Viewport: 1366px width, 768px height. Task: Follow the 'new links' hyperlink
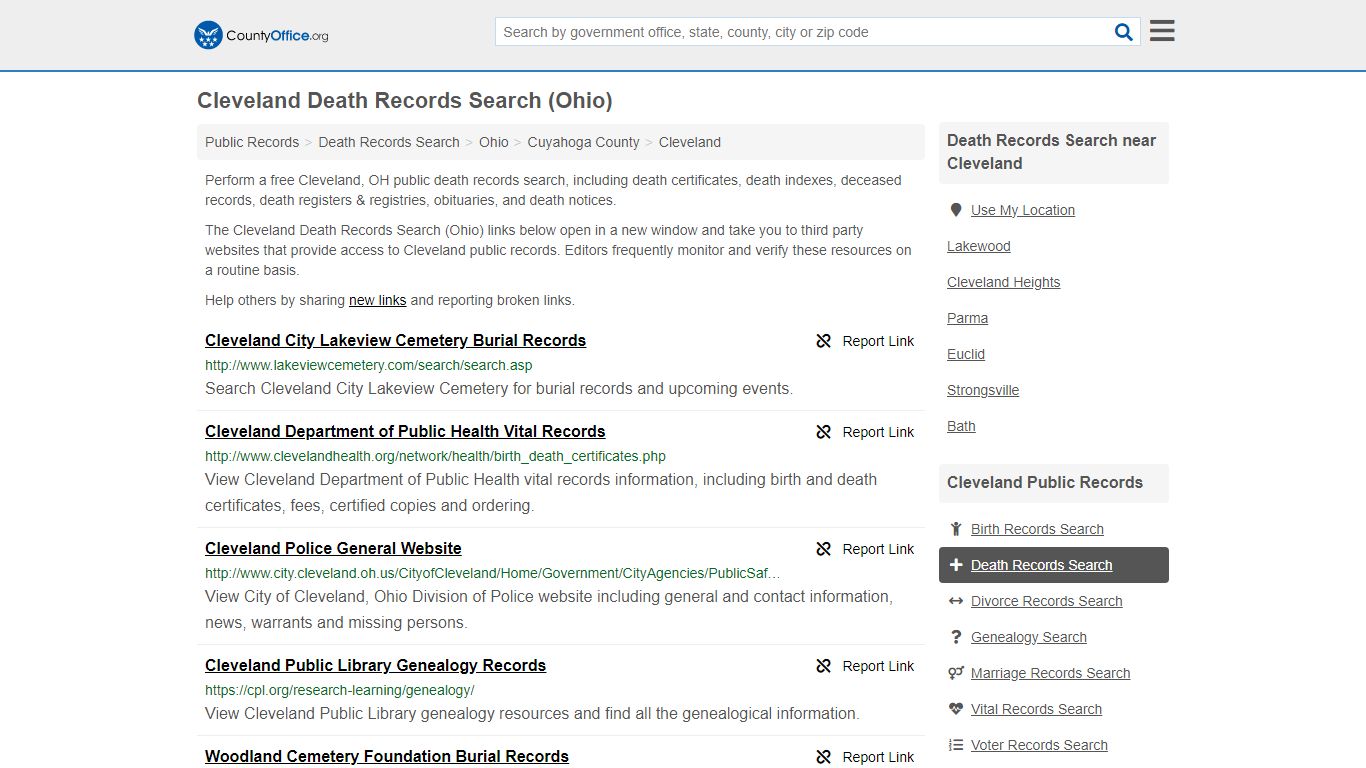378,300
